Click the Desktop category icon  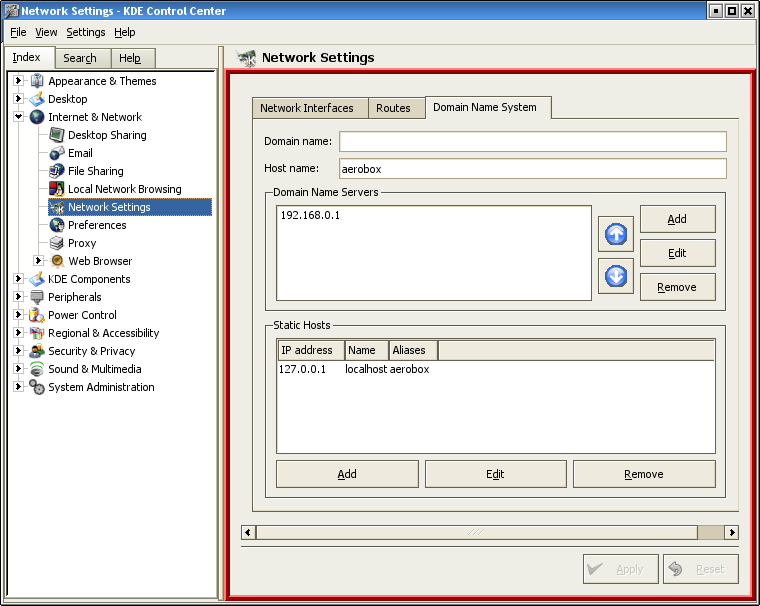click(x=37, y=99)
